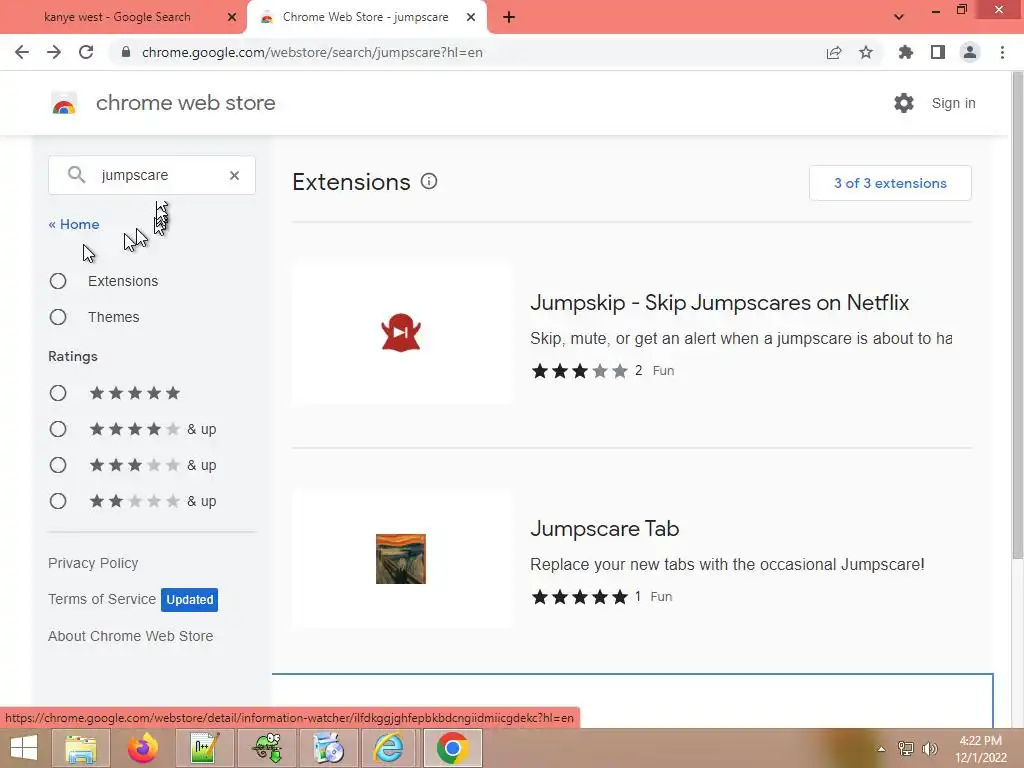The image size is (1024, 768).
Task: Close the kanye west Google Search tab
Action: pos(232,18)
